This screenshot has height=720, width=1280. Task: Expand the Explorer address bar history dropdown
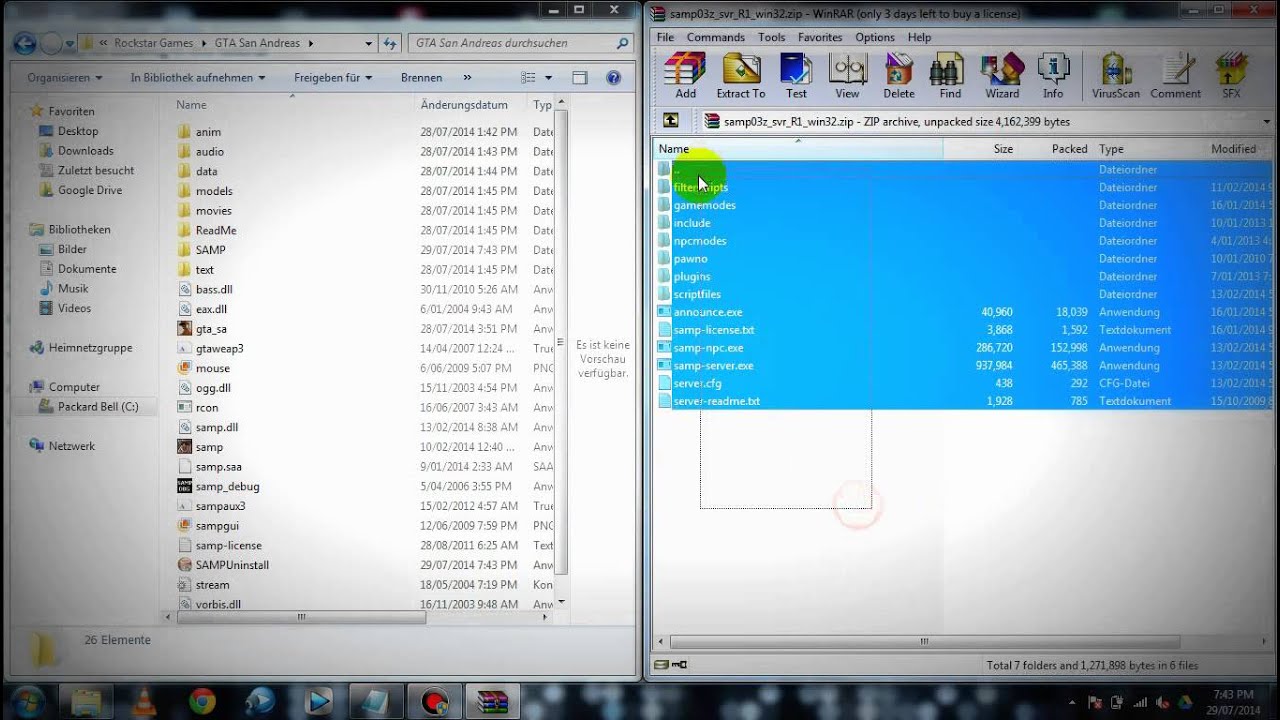(x=369, y=43)
